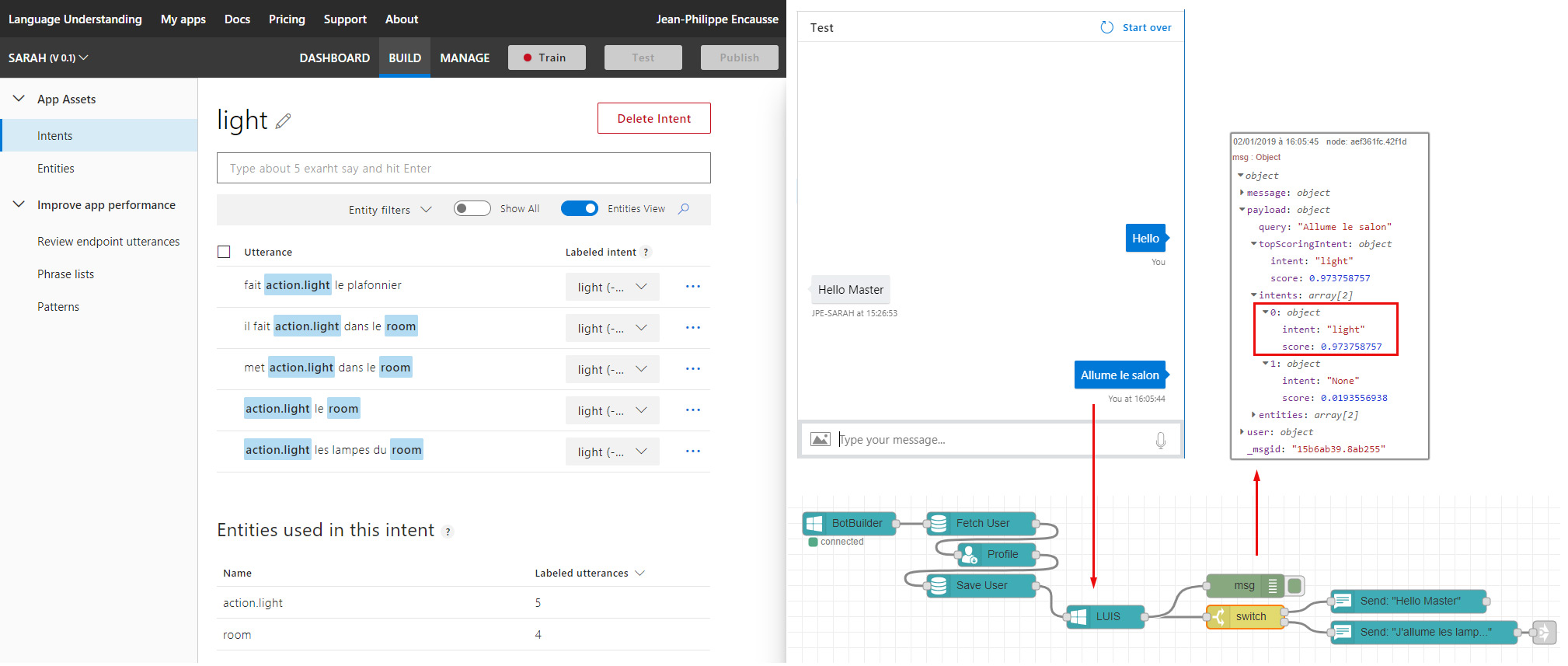The image size is (1568, 666).
Task: Toggle the Show All switch
Action: (x=472, y=209)
